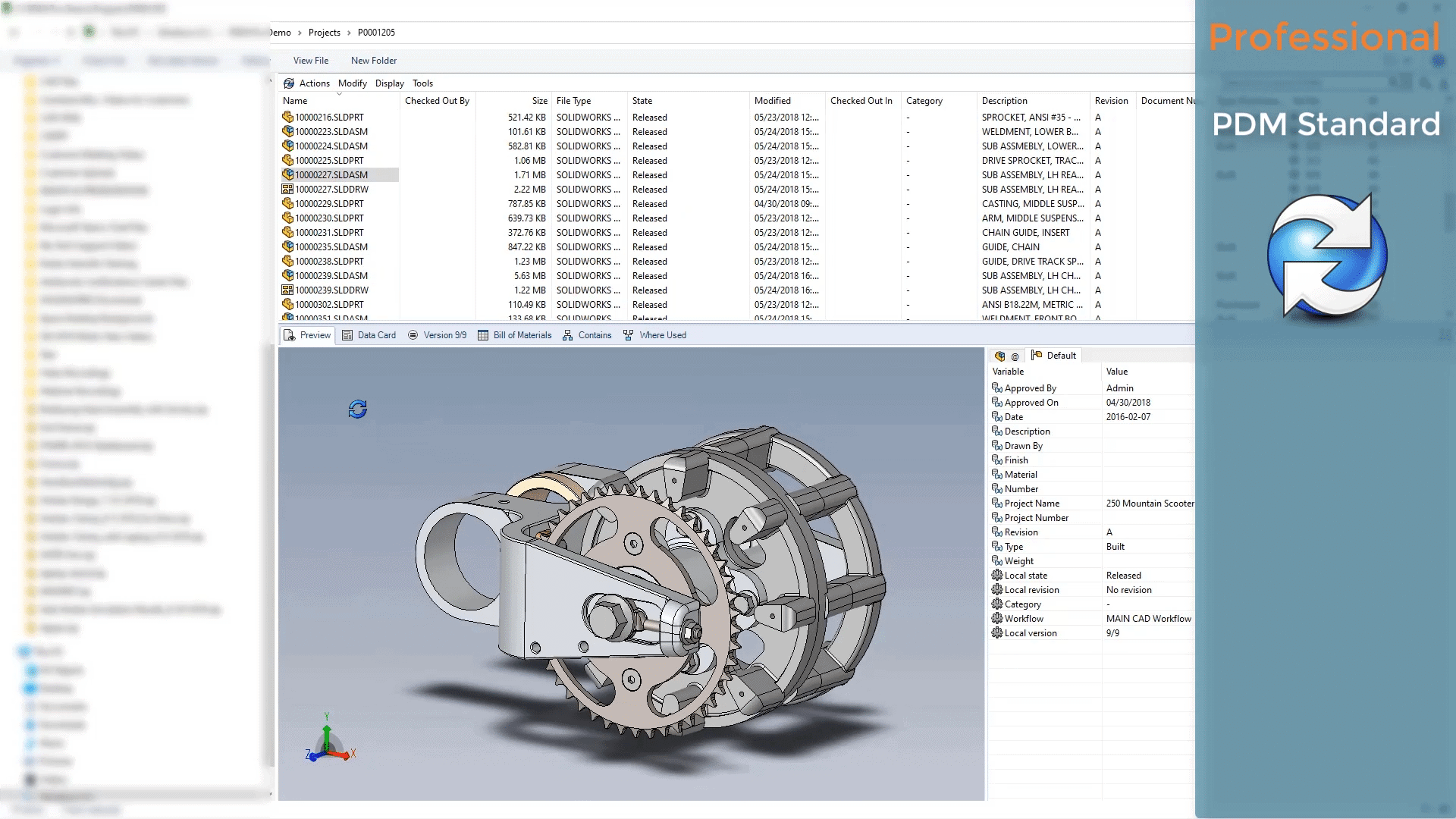Sort by the Description column header

pos(1034,101)
